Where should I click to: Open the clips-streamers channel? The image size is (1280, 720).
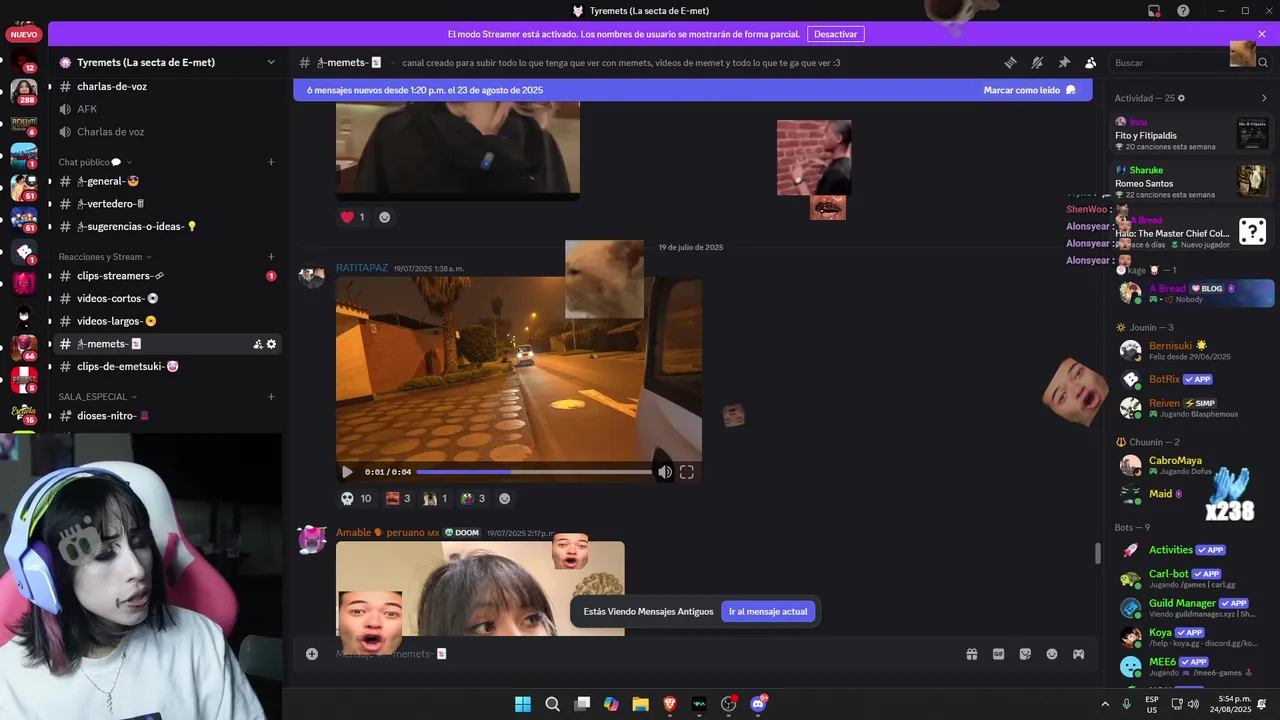click(165, 276)
